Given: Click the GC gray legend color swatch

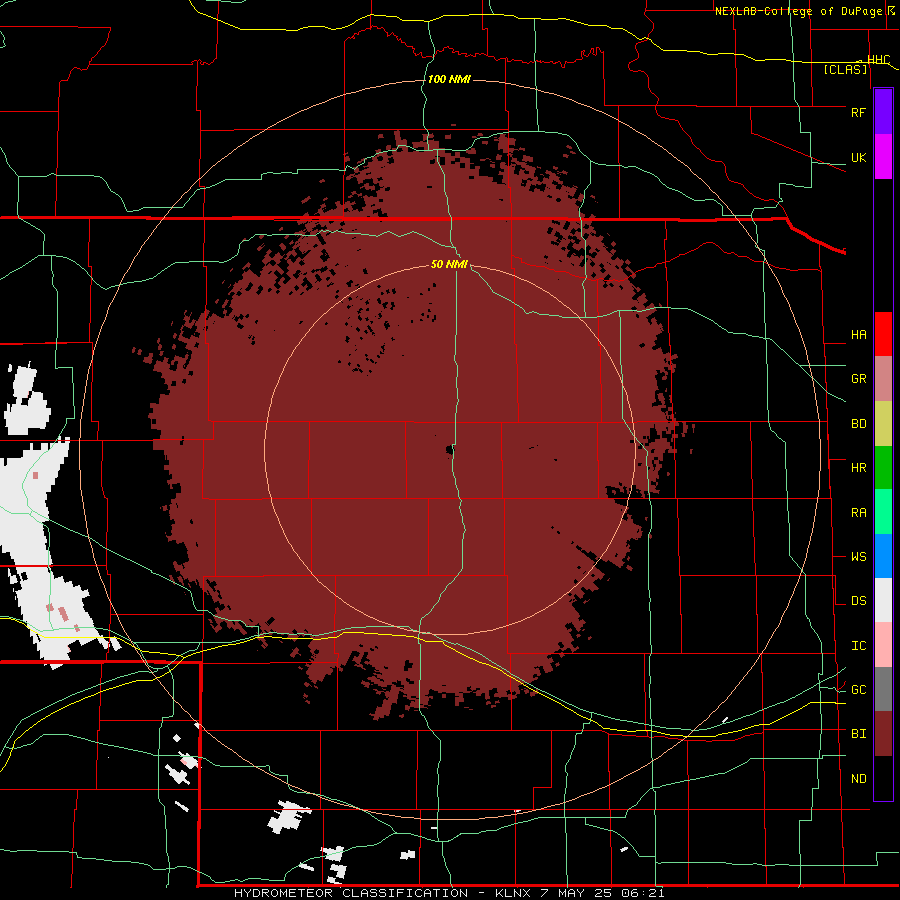Looking at the screenshot, I should coord(883,689).
